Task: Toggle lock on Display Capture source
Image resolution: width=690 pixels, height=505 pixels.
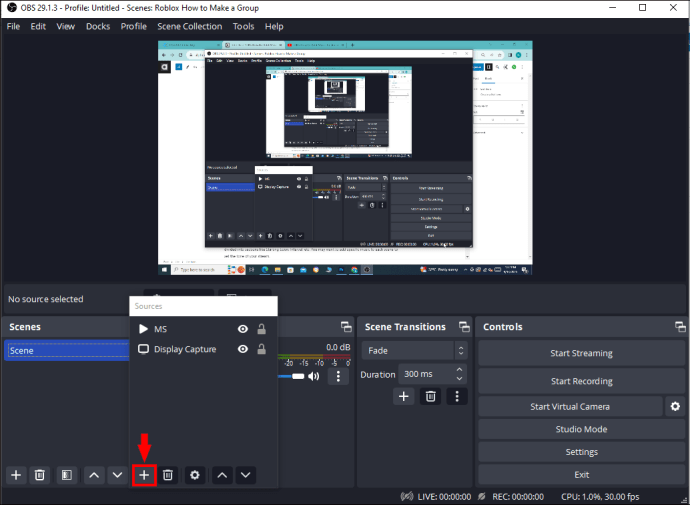Action: click(261, 349)
